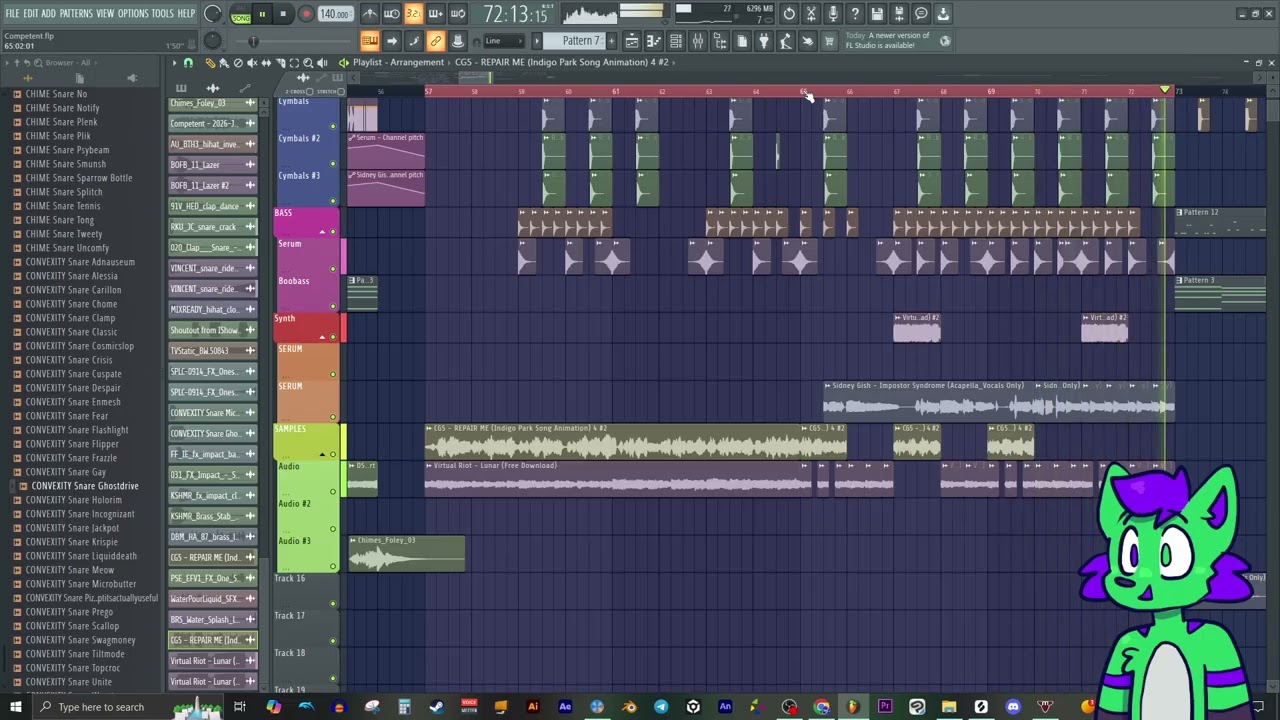The height and width of the screenshot is (720, 1280).
Task: Open the content library shopping cart icon
Action: tap(828, 41)
